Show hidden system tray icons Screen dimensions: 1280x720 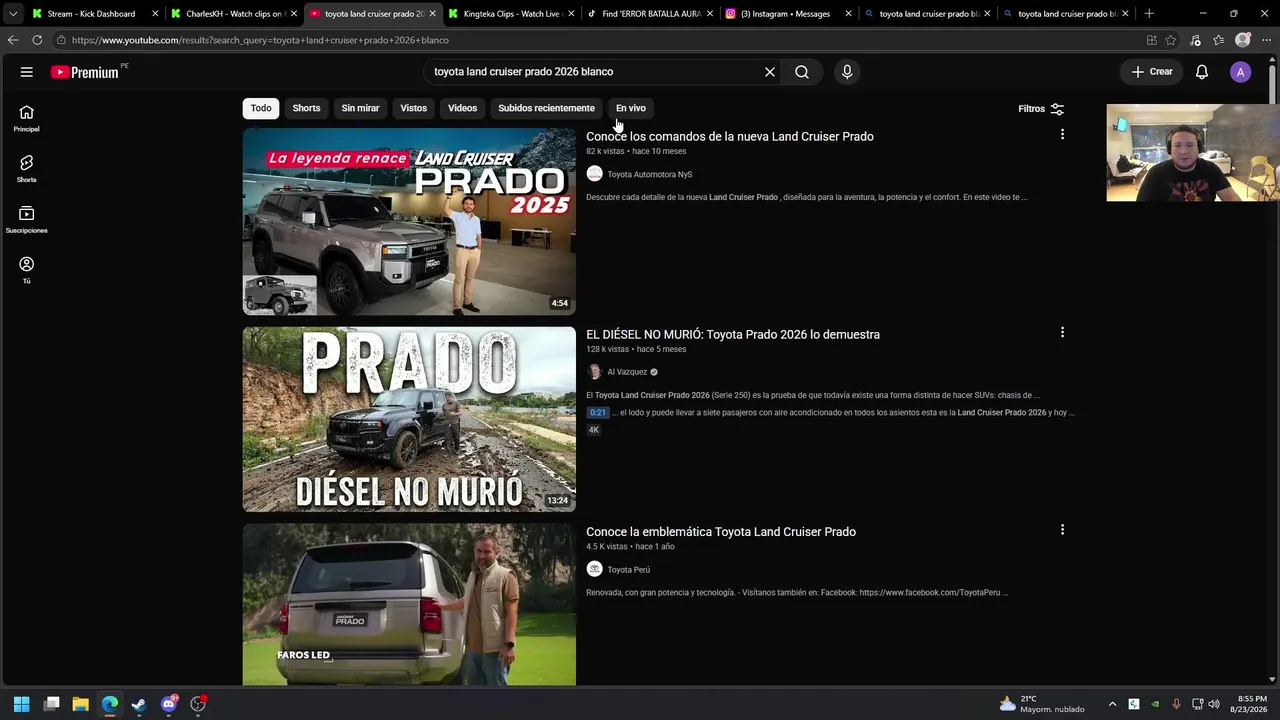(x=1112, y=704)
